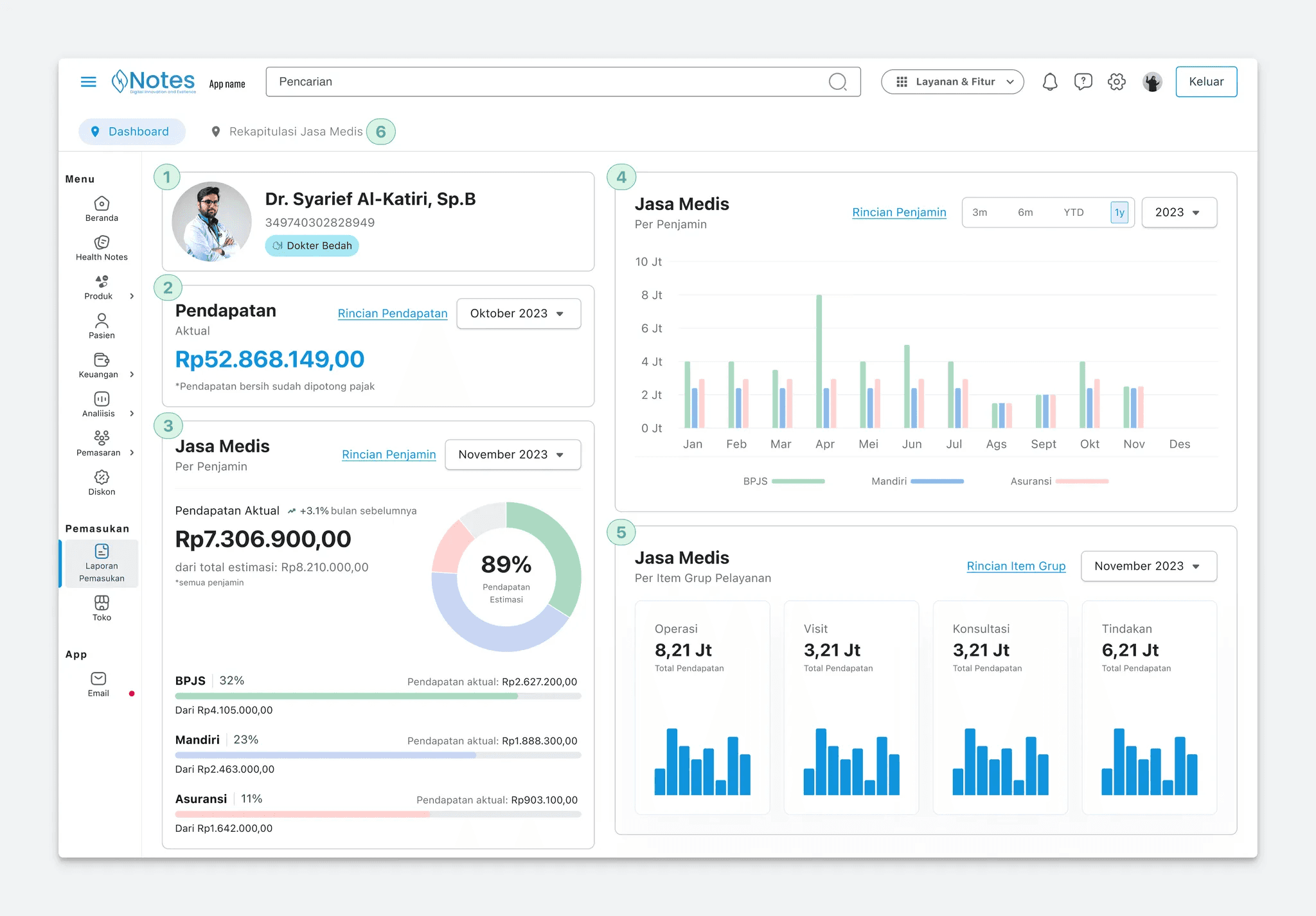
Task: Open the 2023 year dropdown
Action: coord(1178,213)
